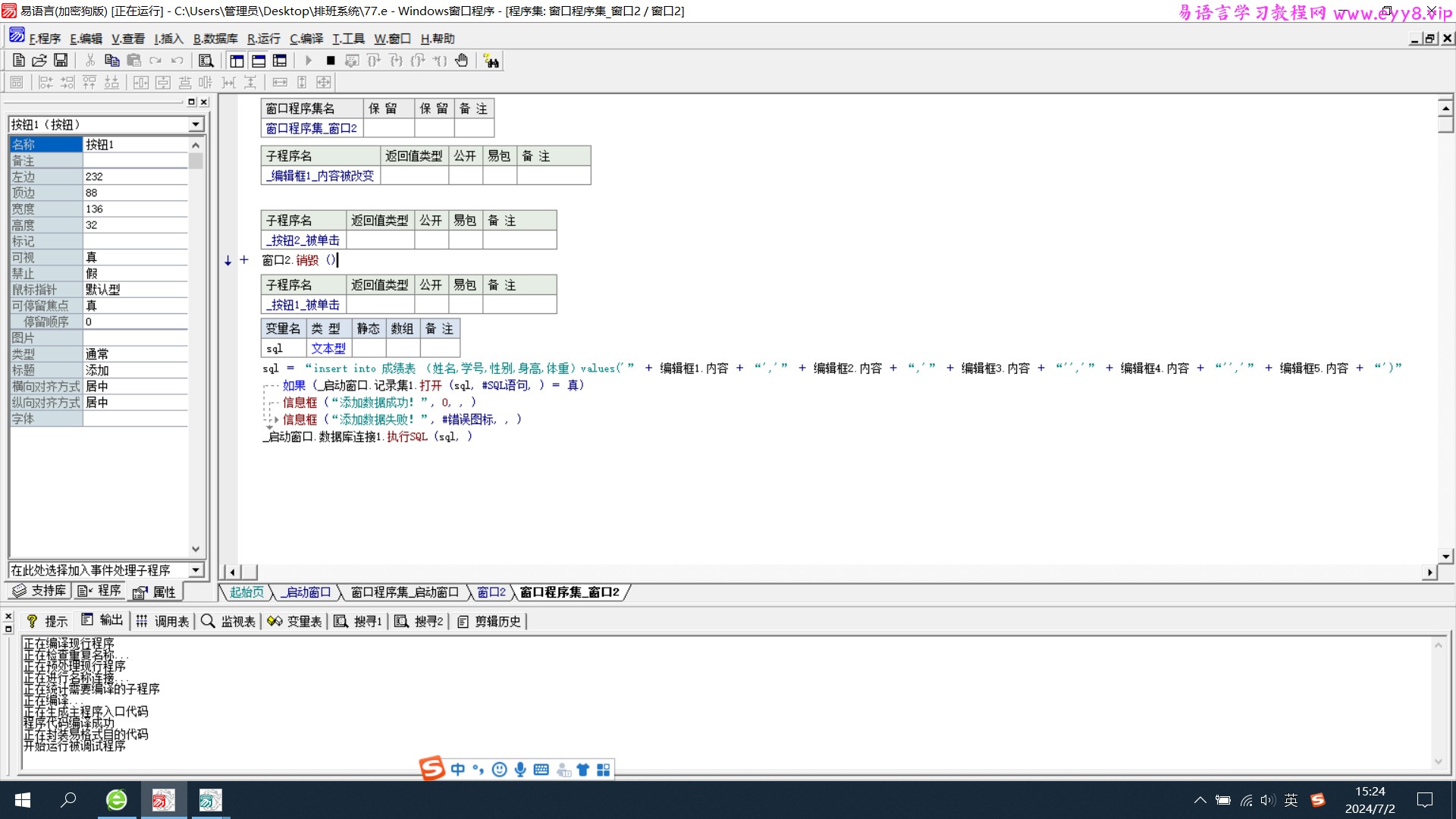Stop the running program with square icon
This screenshot has height=819, width=1456.
(x=331, y=61)
